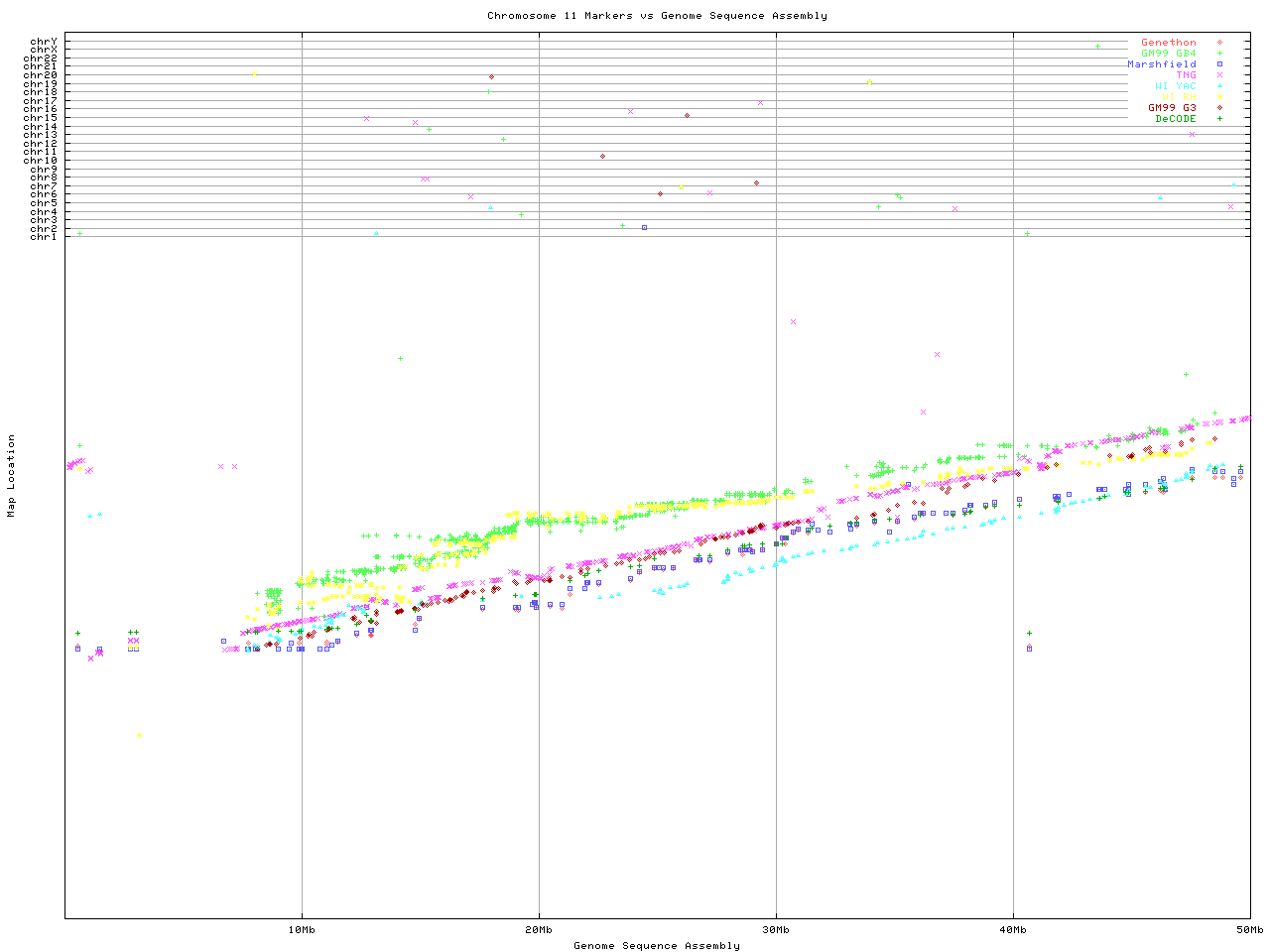Click the GM99 GB4 plus marker in legend
The height and width of the screenshot is (952, 1270).
tap(1219, 54)
